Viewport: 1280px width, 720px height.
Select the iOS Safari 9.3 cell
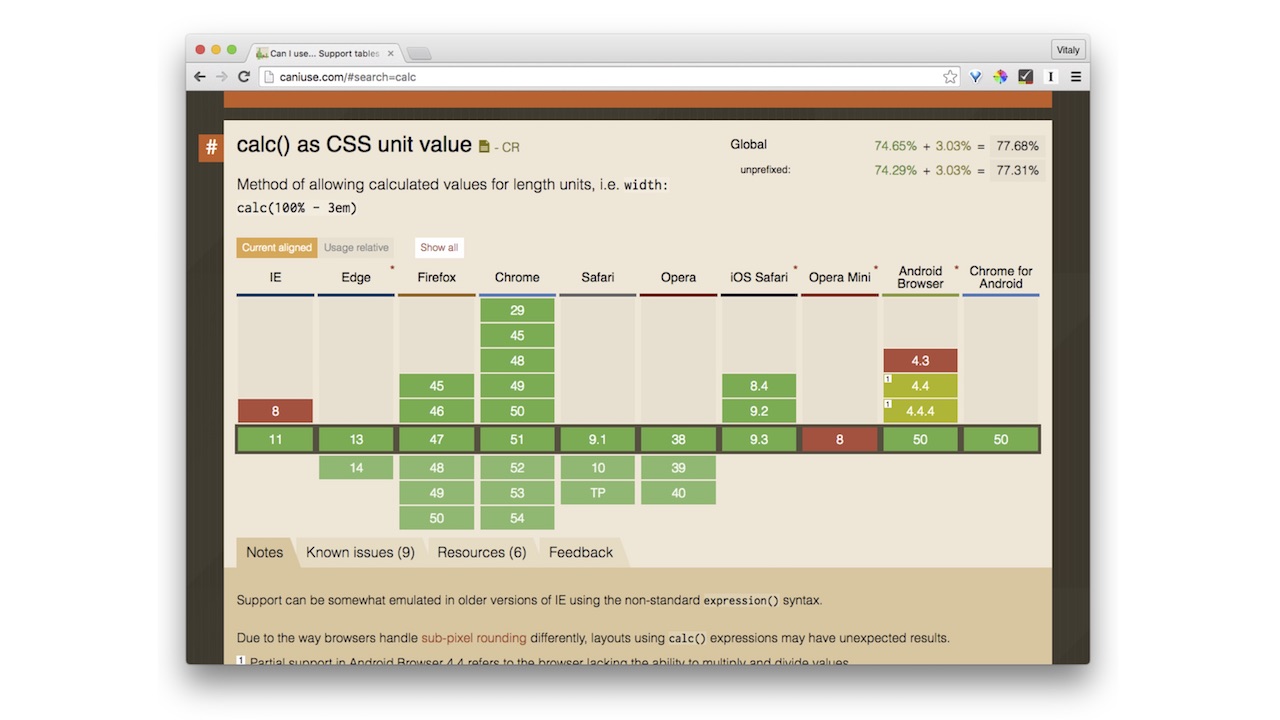pyautogui.click(x=759, y=440)
